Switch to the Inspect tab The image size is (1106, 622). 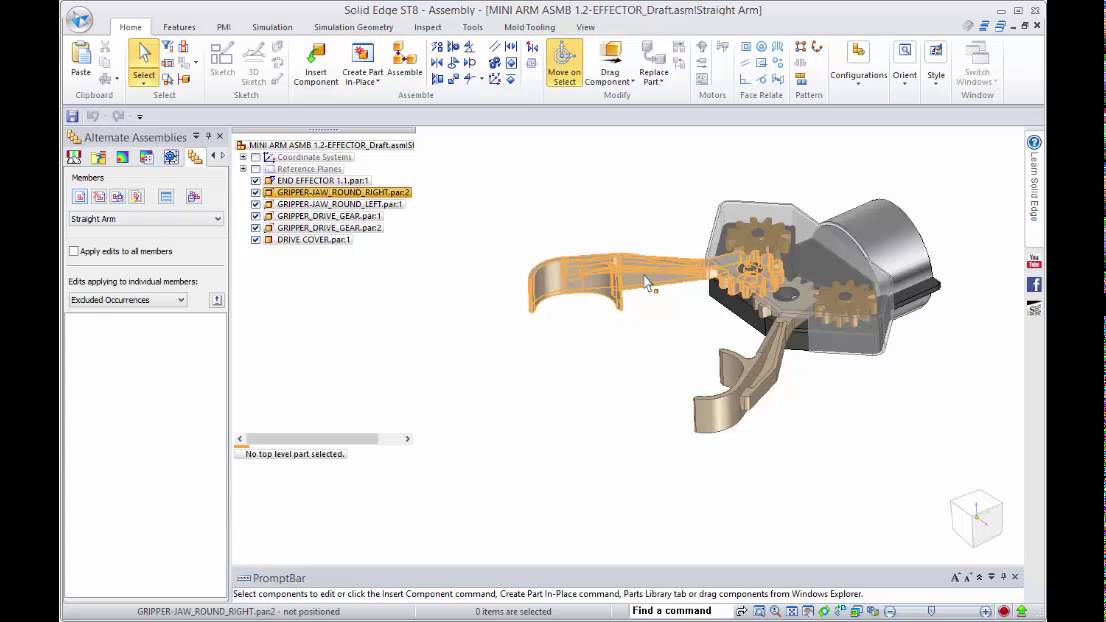point(427,27)
